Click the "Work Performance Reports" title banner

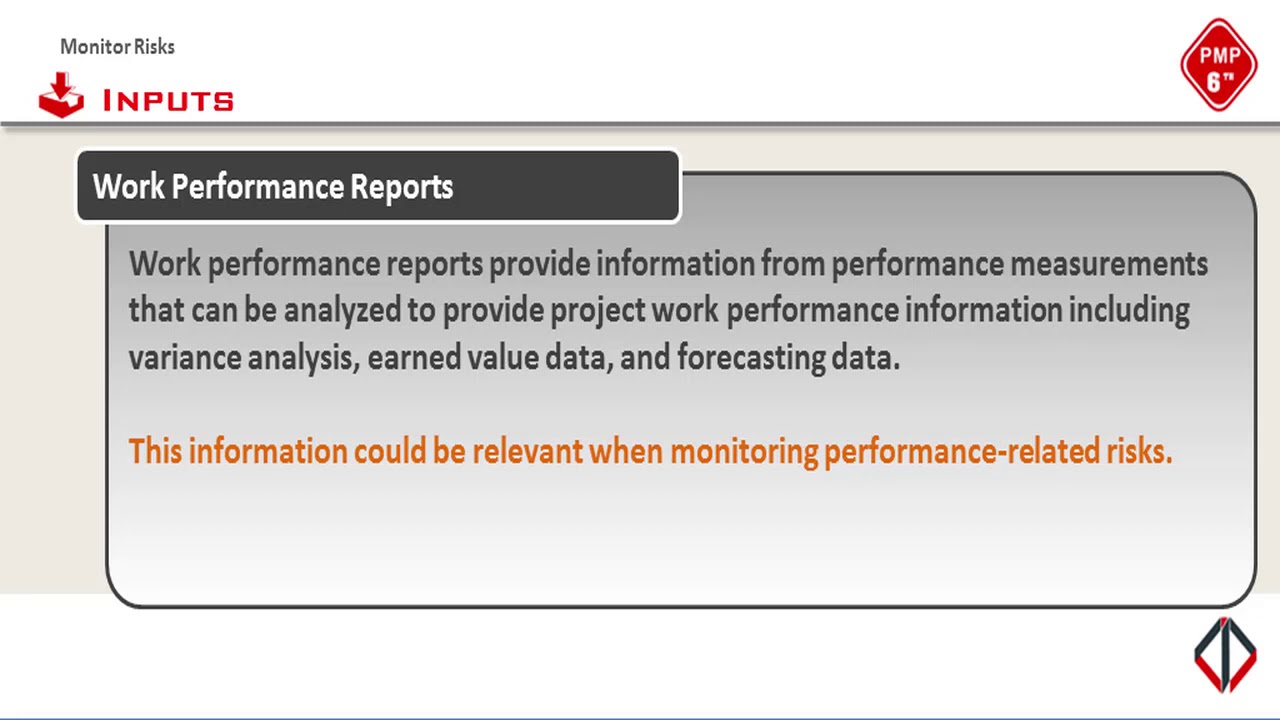pyautogui.click(x=378, y=186)
